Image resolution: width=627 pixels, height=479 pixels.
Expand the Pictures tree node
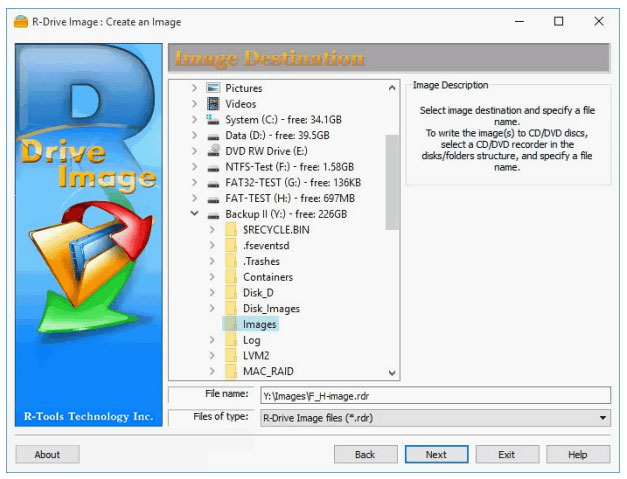[x=194, y=88]
